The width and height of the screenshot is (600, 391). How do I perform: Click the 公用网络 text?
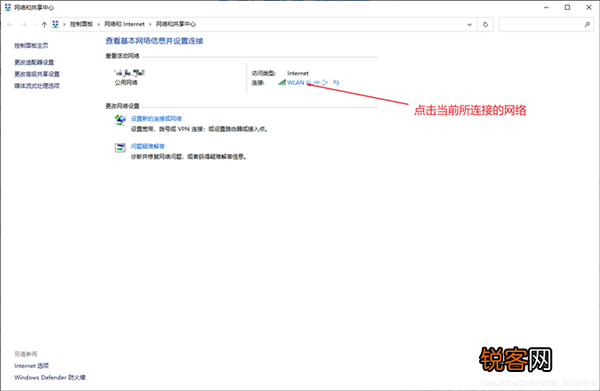(x=126, y=83)
